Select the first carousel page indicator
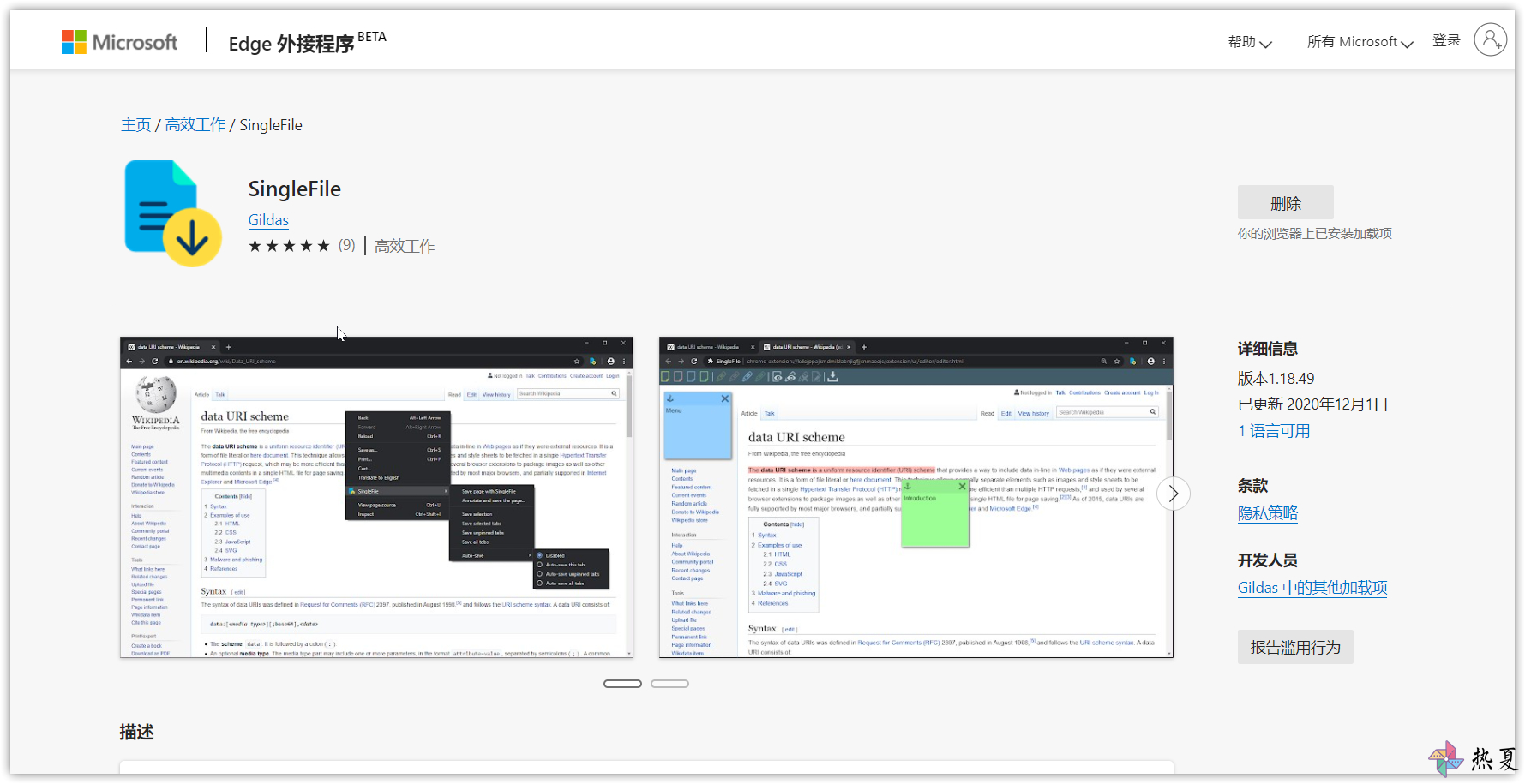Viewport: 1525px width, 784px height. coord(622,684)
